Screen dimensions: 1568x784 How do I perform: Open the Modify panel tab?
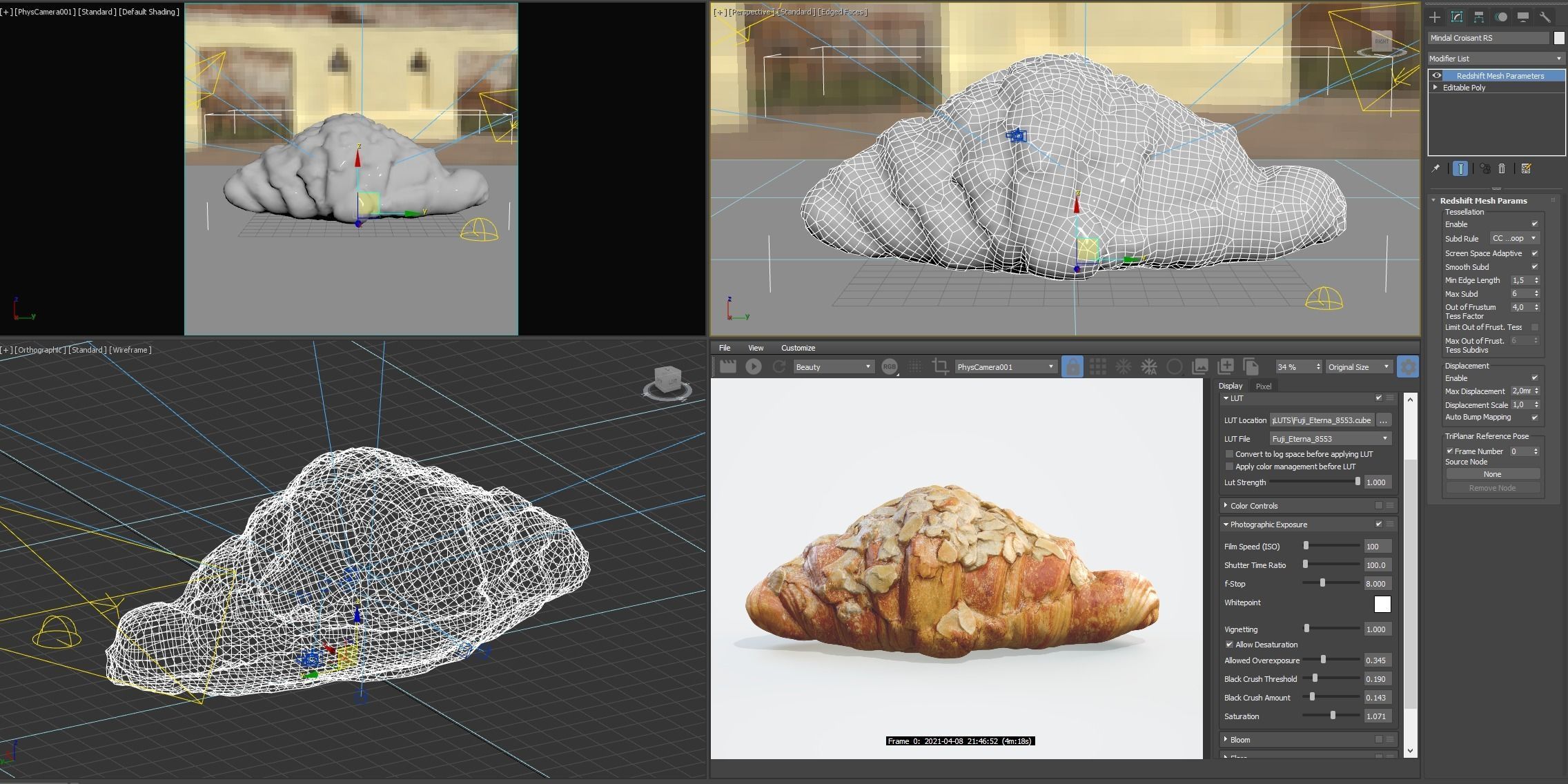point(1457,17)
